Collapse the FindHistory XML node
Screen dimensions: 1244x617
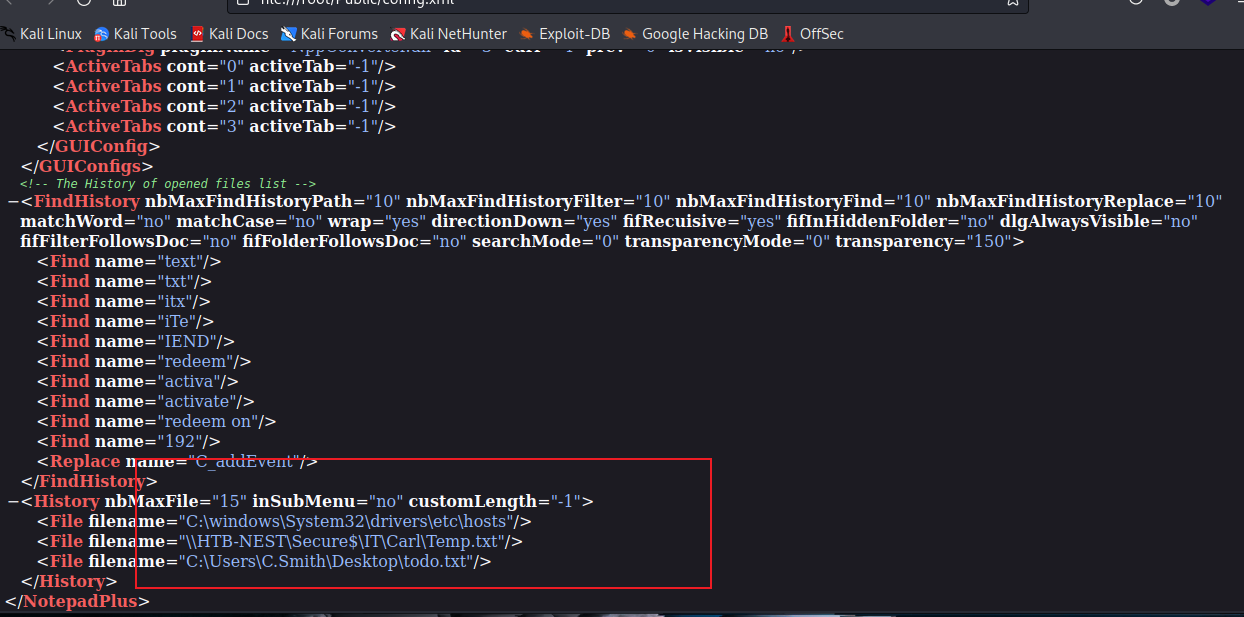[11, 201]
